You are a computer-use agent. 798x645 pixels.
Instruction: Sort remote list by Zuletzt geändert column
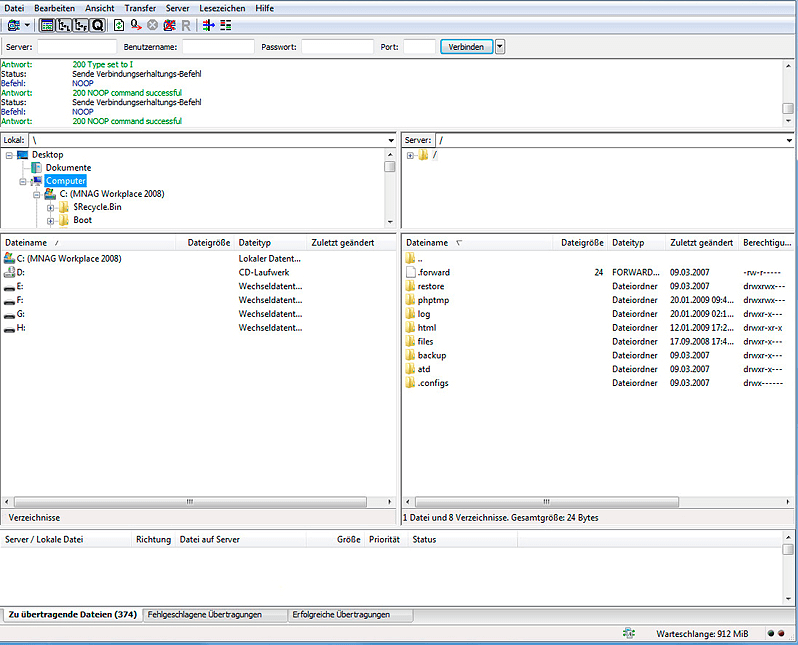coord(701,243)
